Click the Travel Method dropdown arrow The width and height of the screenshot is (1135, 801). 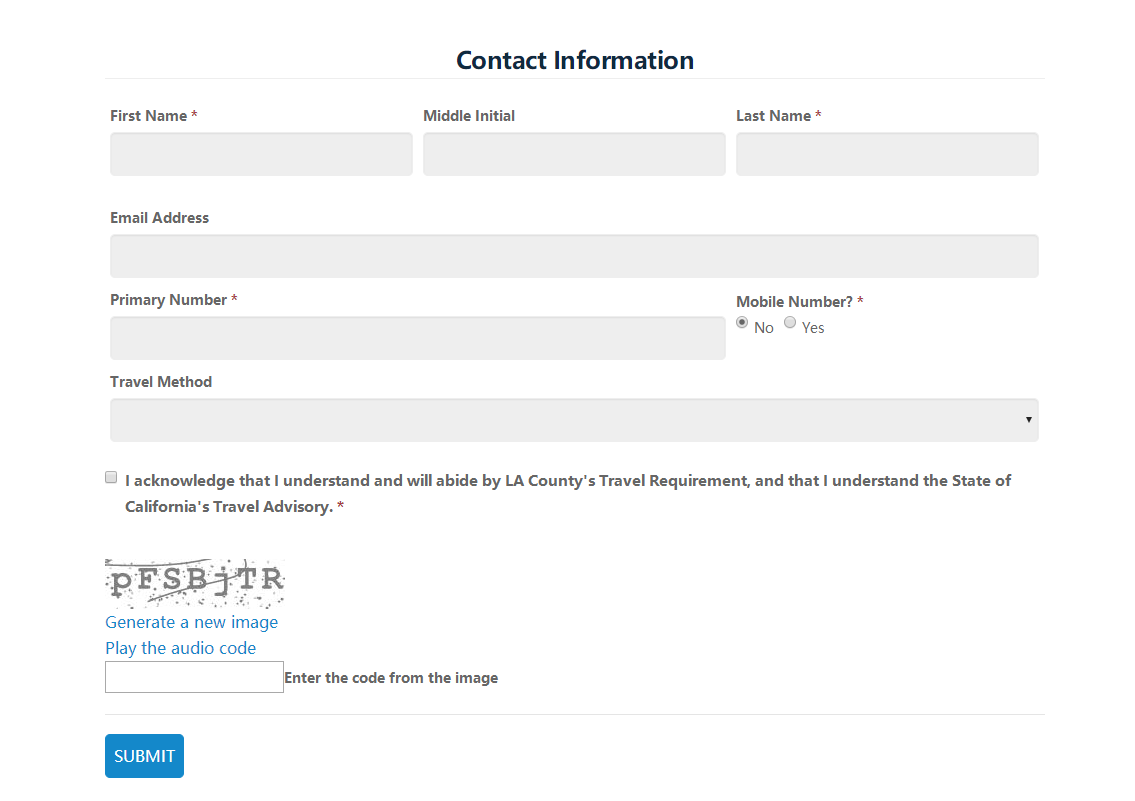[x=1029, y=420]
